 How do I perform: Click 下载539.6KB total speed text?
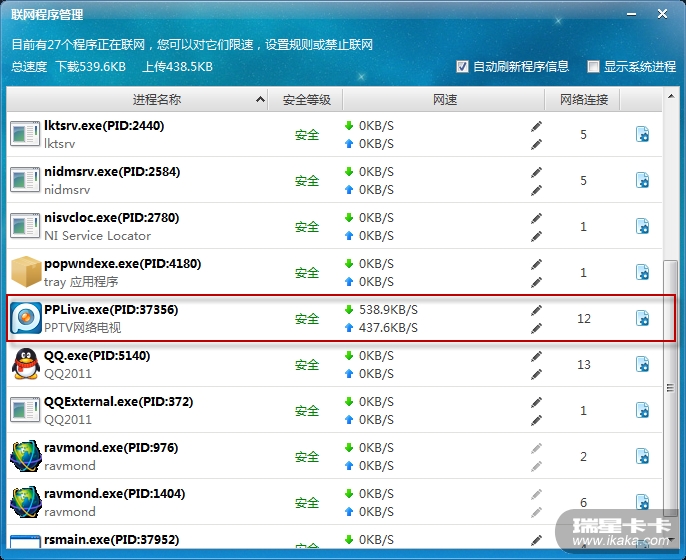point(90,66)
